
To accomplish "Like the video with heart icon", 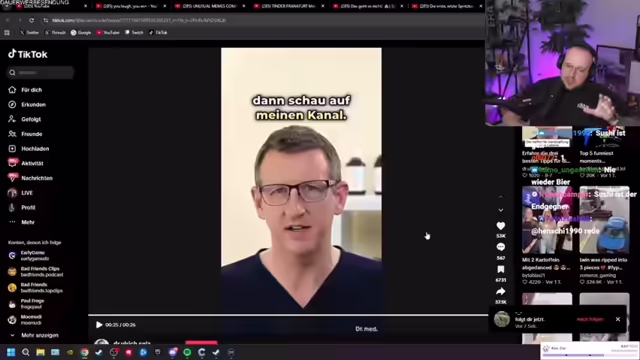I will [x=501, y=226].
